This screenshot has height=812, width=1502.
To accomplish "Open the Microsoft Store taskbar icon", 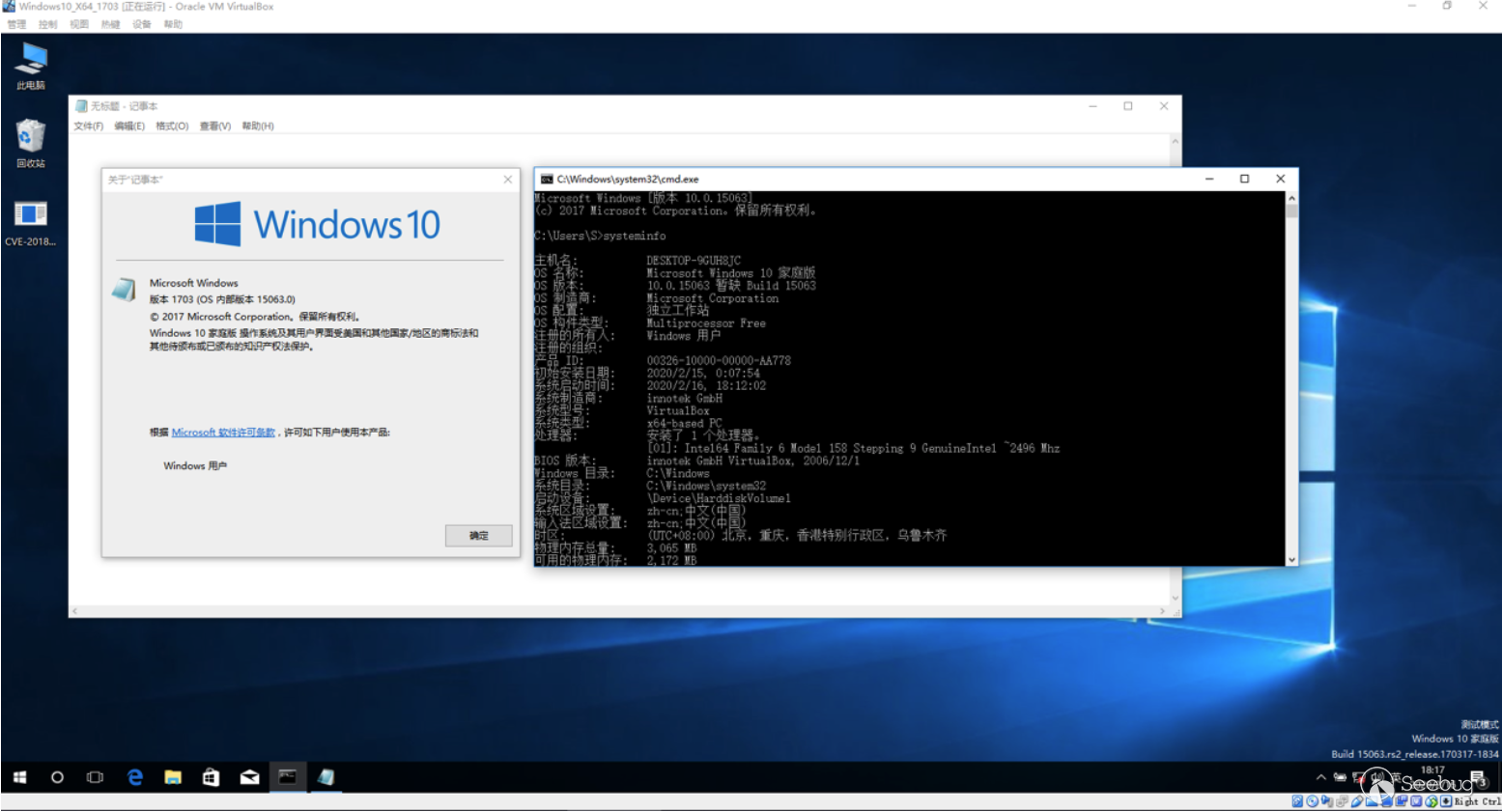I will (211, 777).
